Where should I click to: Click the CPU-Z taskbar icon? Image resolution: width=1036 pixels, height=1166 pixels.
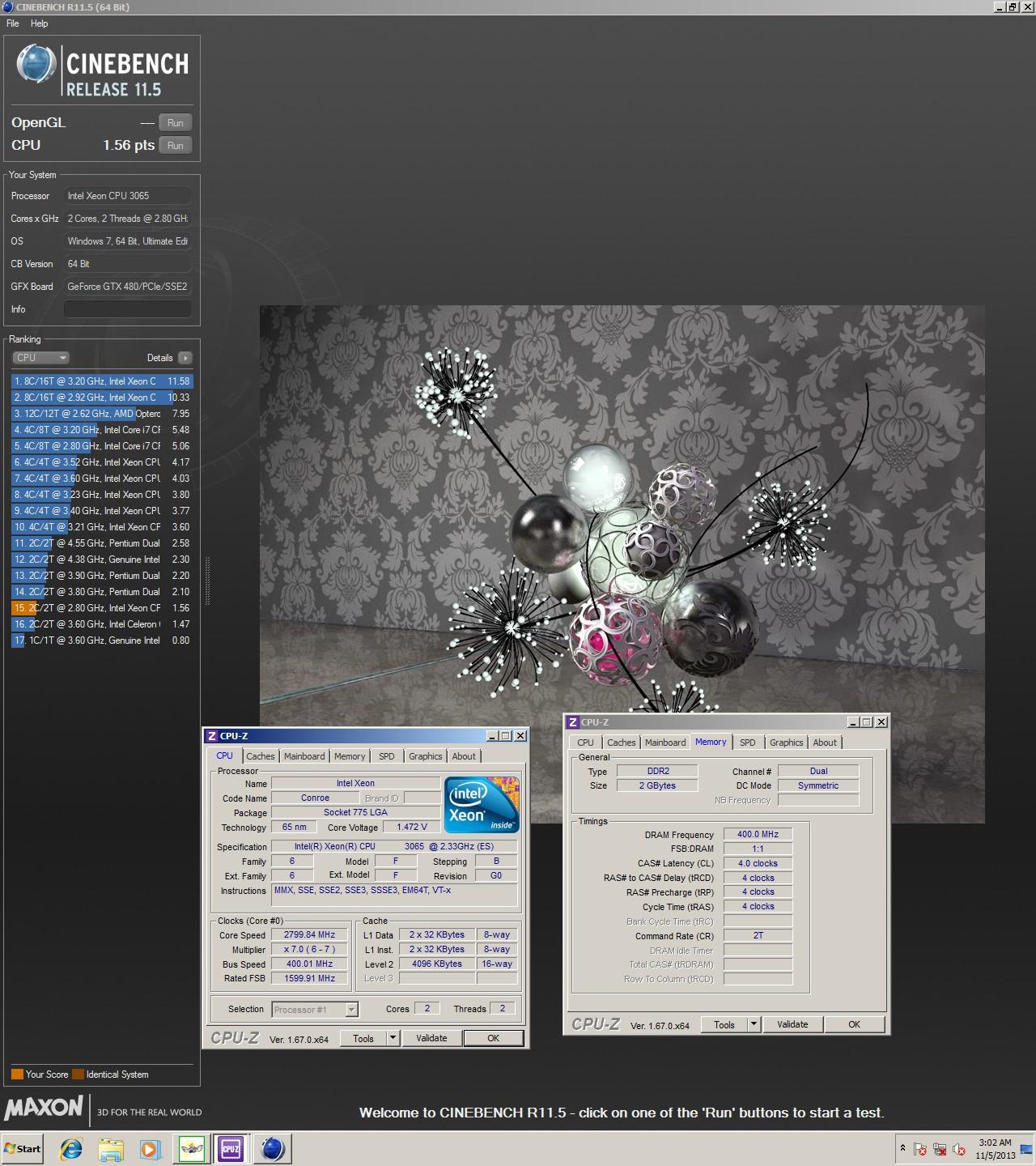231,1148
